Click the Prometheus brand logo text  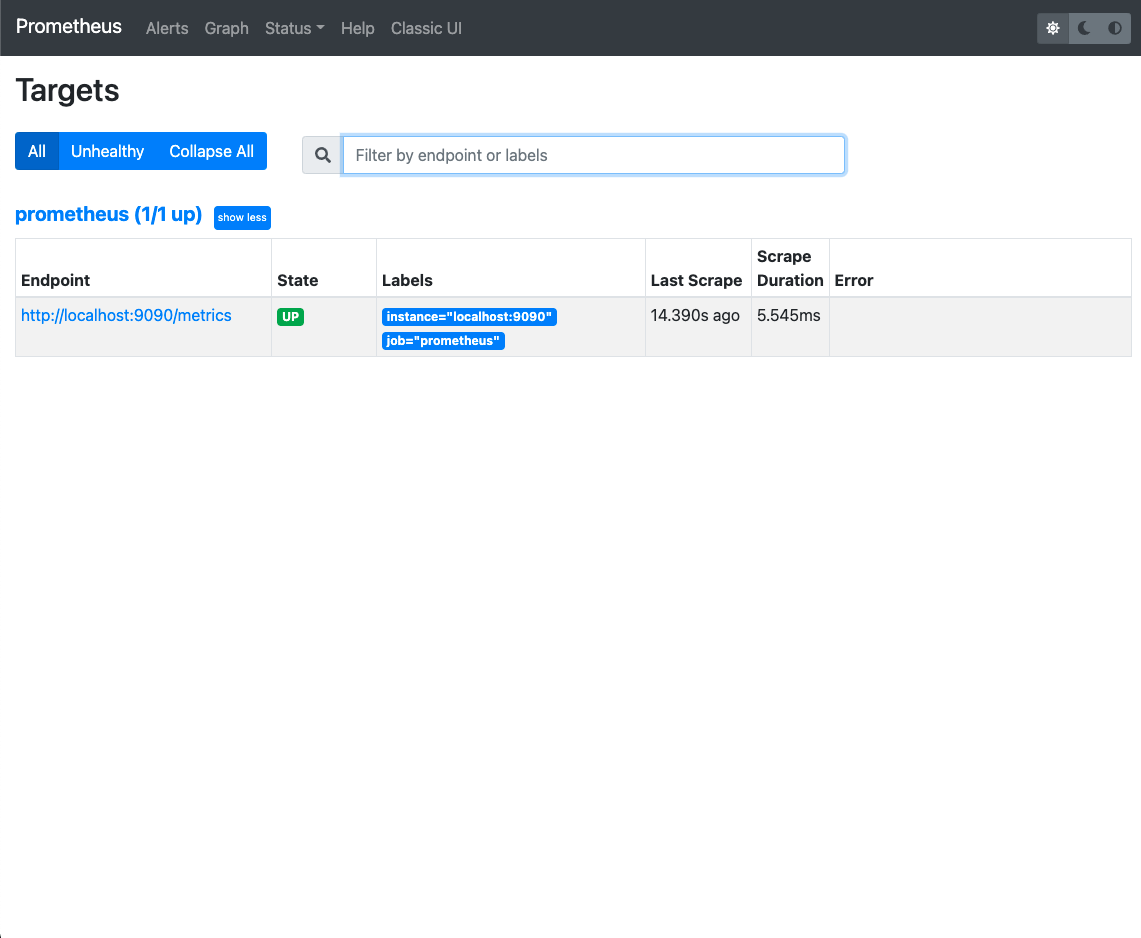pos(68,27)
